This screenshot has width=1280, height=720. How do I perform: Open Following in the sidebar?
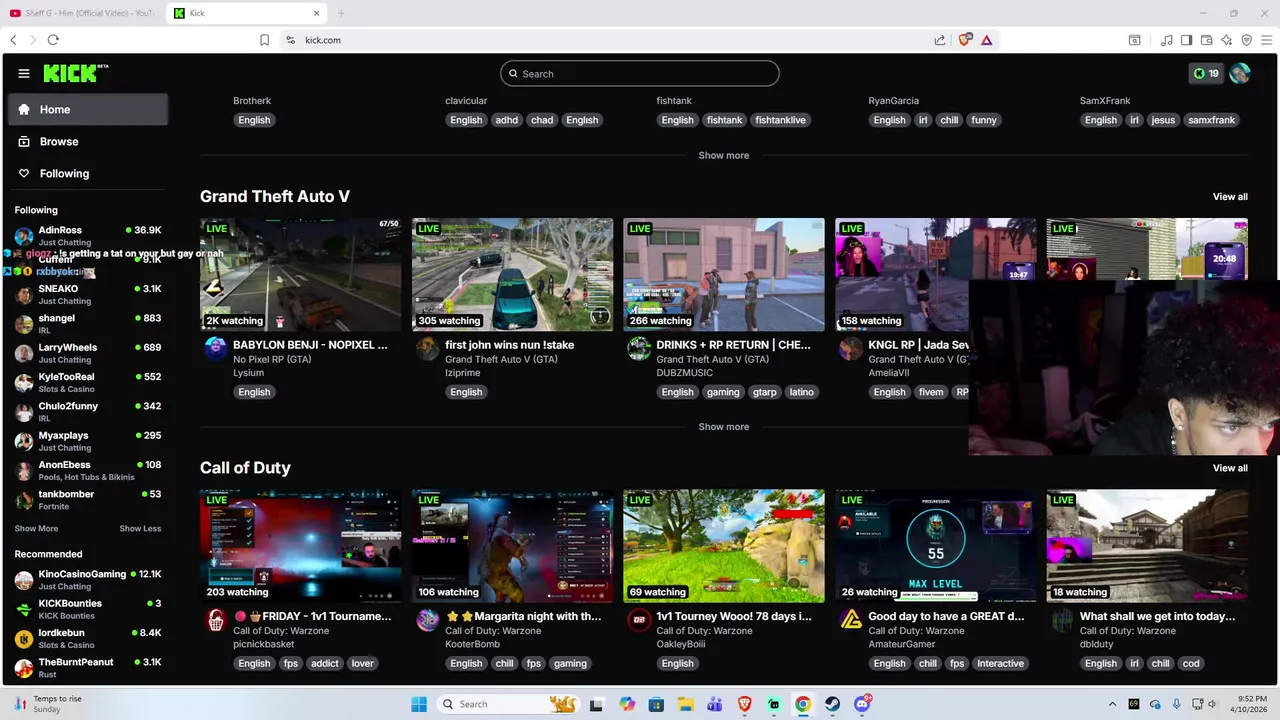tap(88, 173)
